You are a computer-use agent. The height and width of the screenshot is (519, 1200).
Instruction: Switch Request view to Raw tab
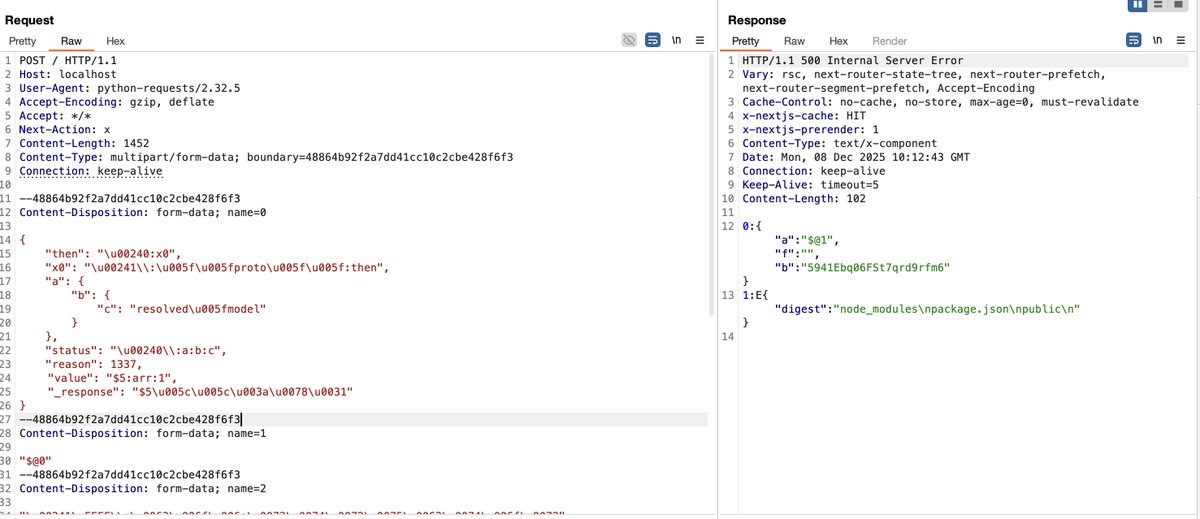(x=71, y=41)
